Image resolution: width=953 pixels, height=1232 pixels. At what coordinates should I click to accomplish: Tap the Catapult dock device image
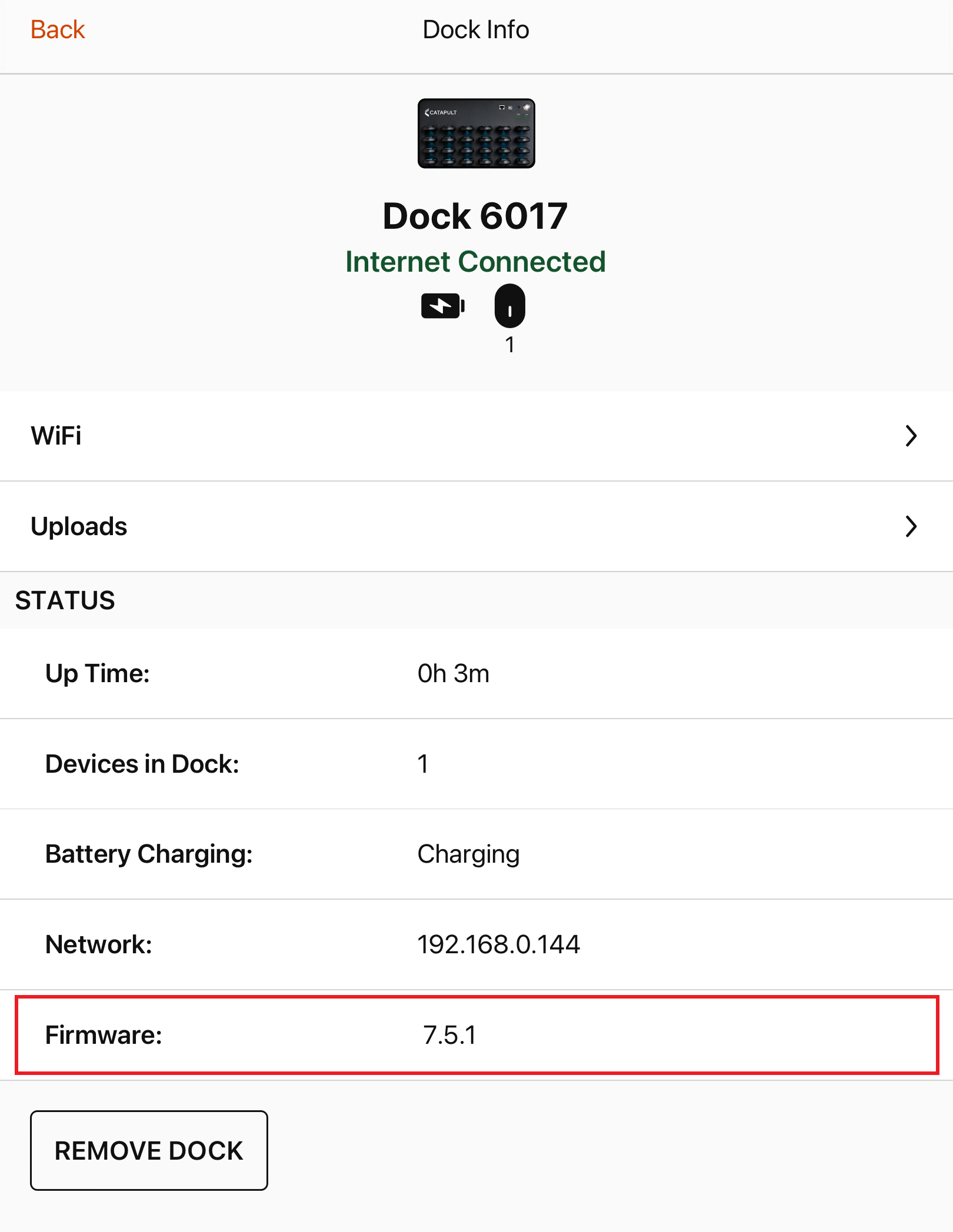pyautogui.click(x=476, y=133)
